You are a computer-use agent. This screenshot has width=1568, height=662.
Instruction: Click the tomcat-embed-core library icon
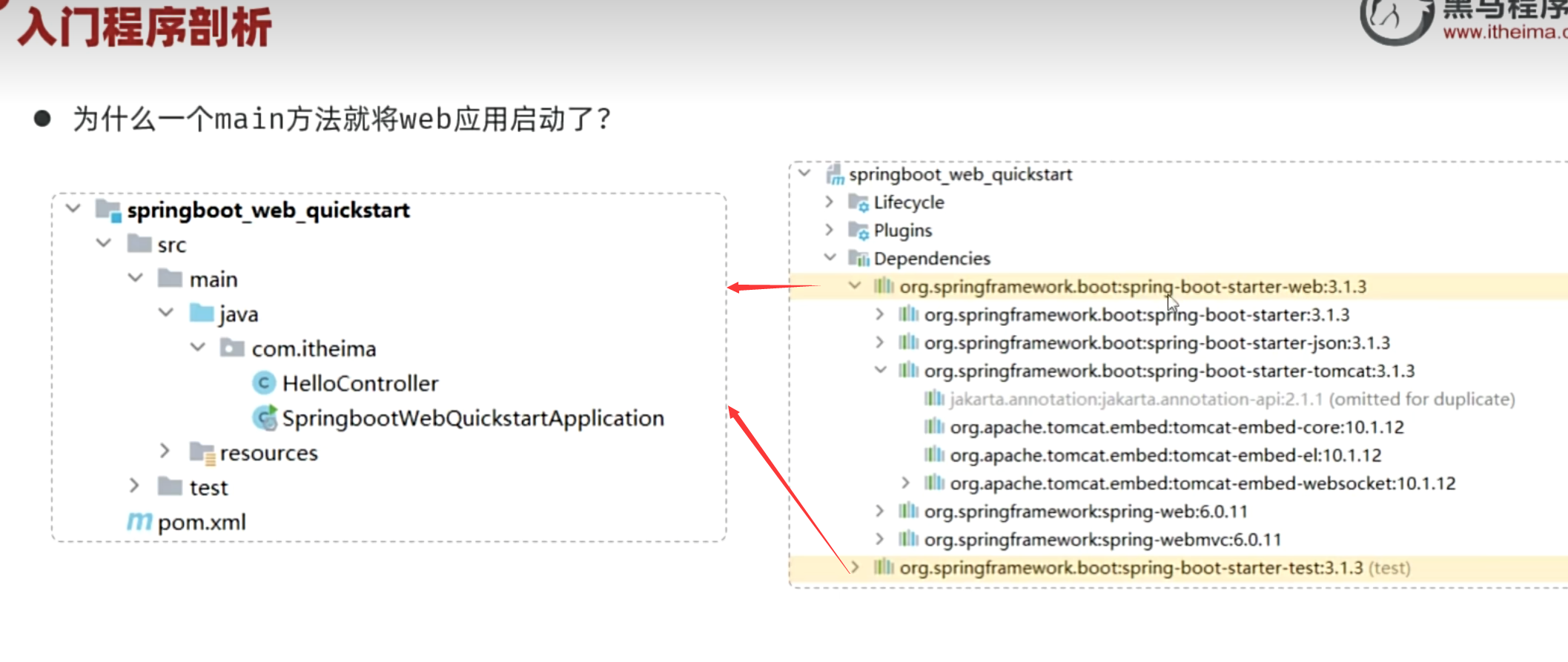(x=934, y=427)
